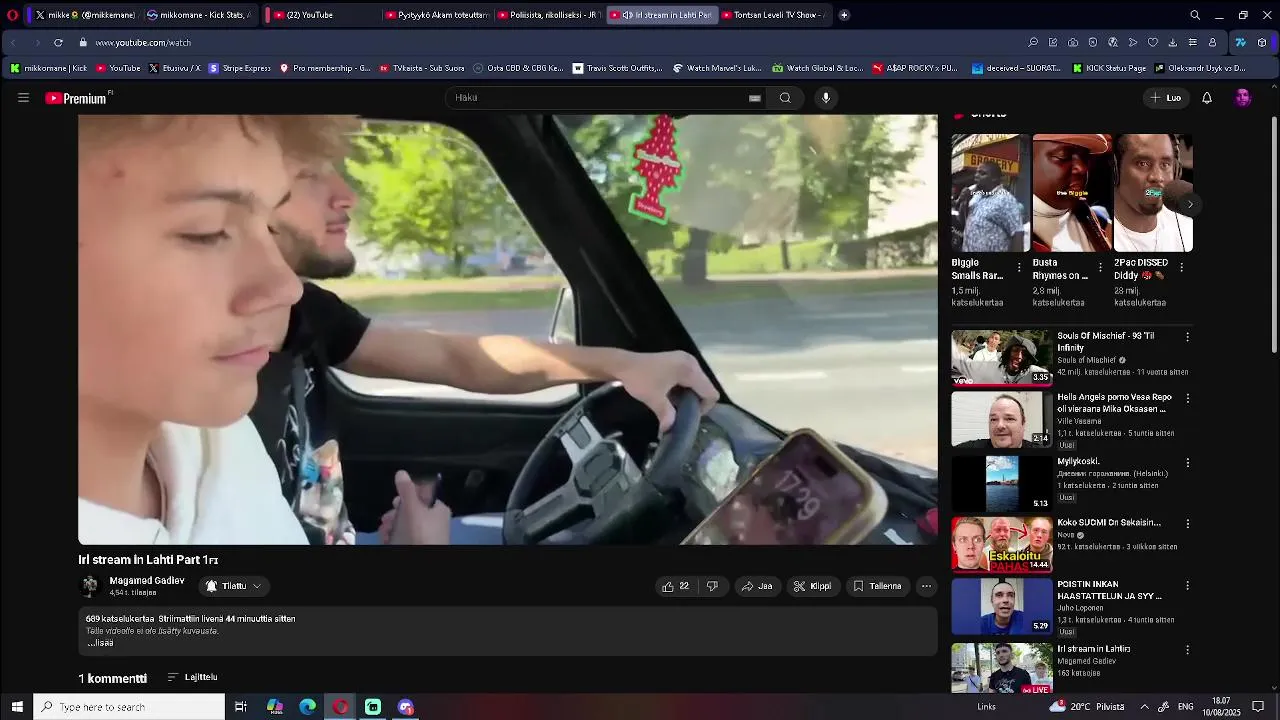Dislike the video with thumbs down
1280x720 pixels.
tap(712, 586)
